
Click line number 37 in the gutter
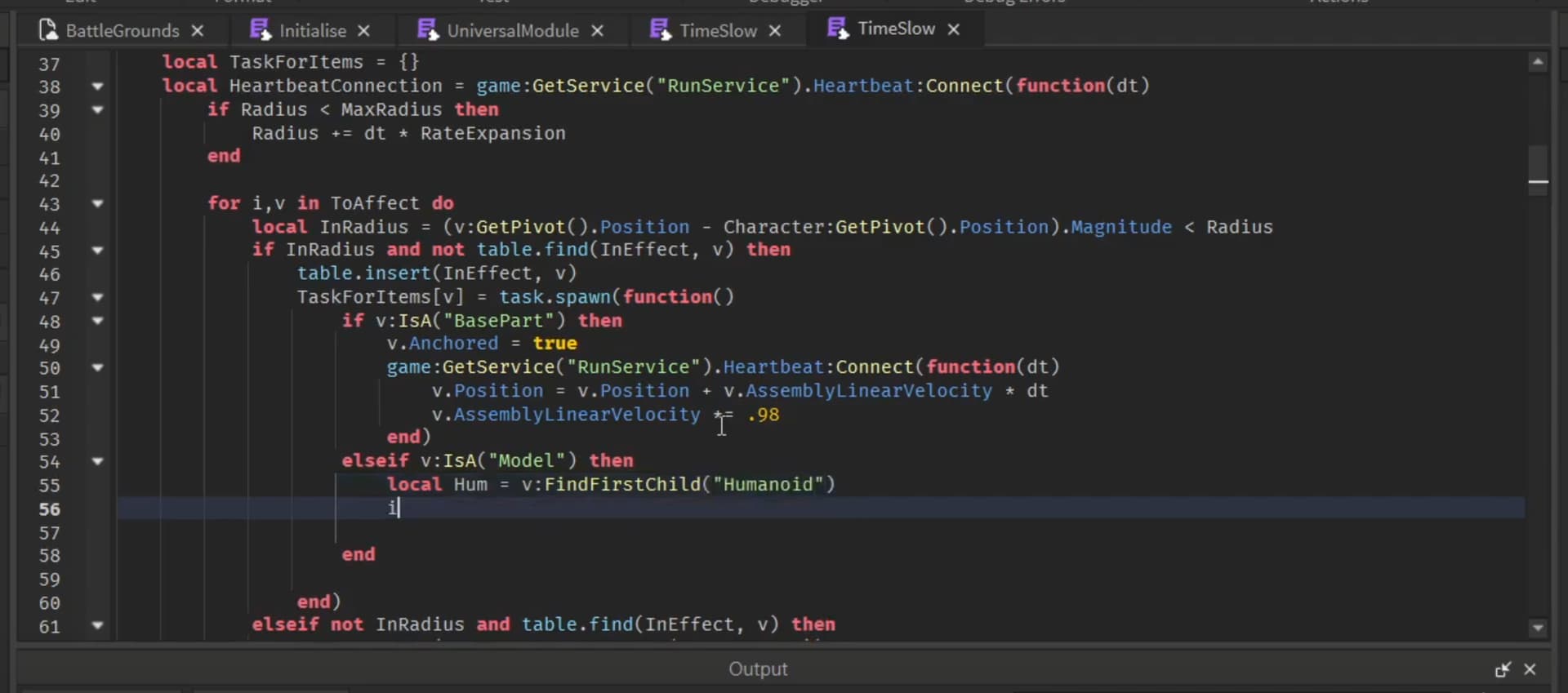point(50,64)
